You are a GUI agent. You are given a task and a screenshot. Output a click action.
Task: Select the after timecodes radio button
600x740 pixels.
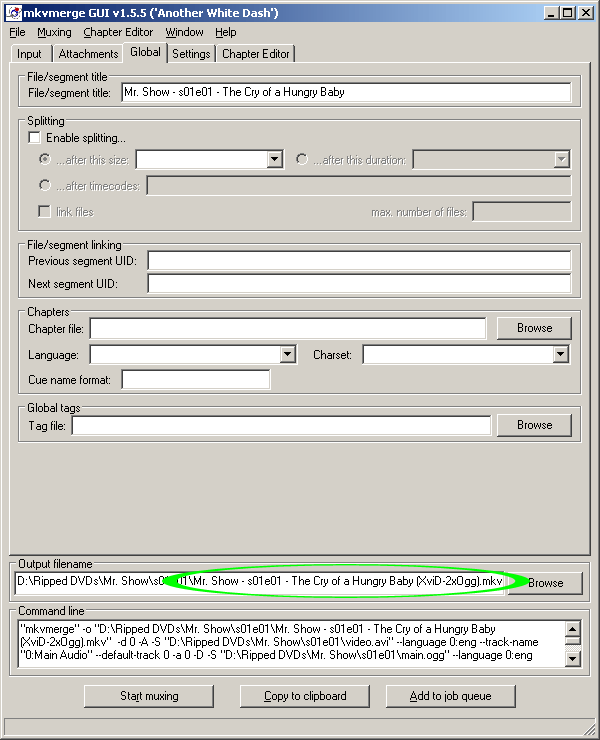click(x=45, y=185)
